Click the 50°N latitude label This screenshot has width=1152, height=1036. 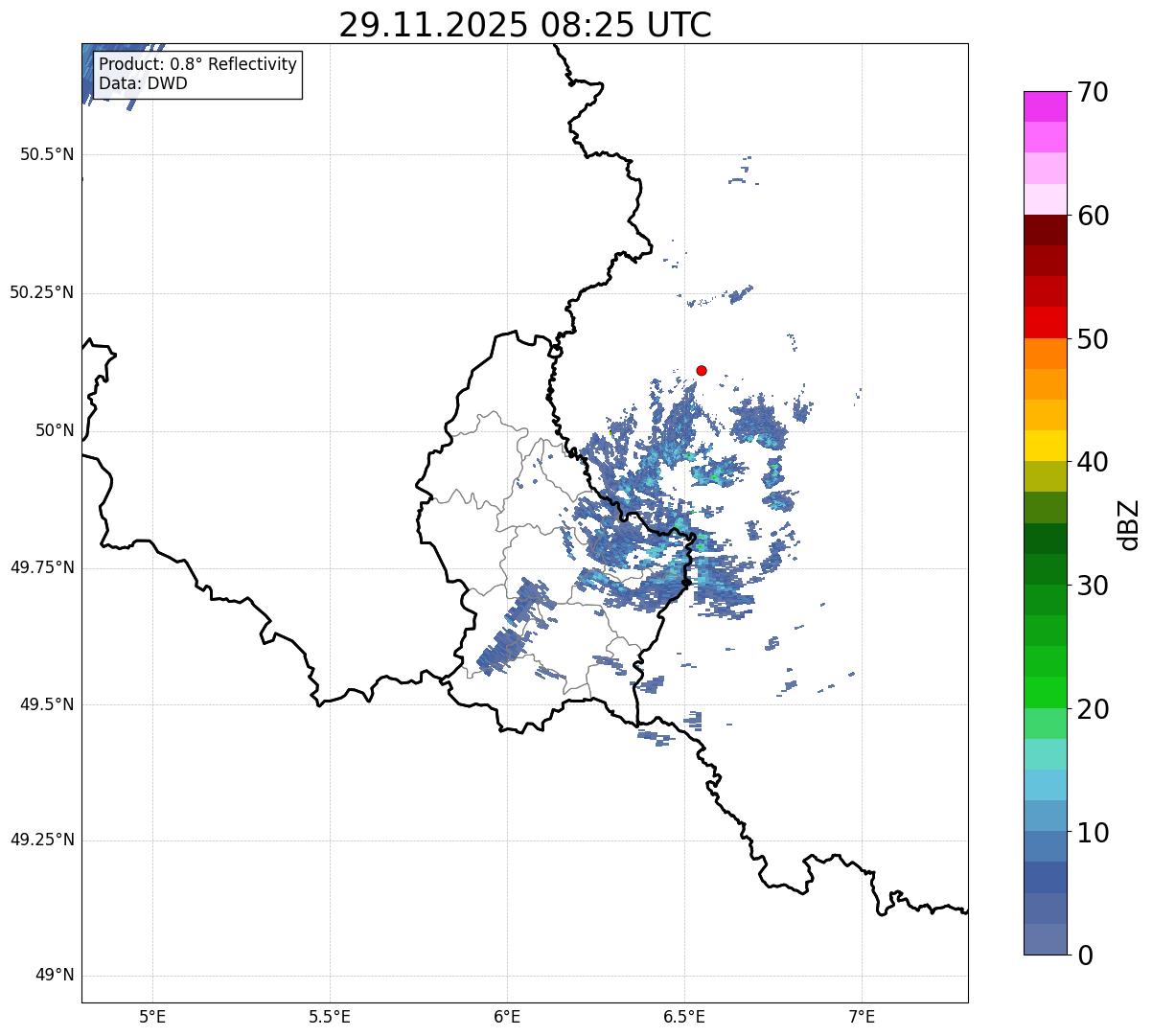click(x=55, y=430)
